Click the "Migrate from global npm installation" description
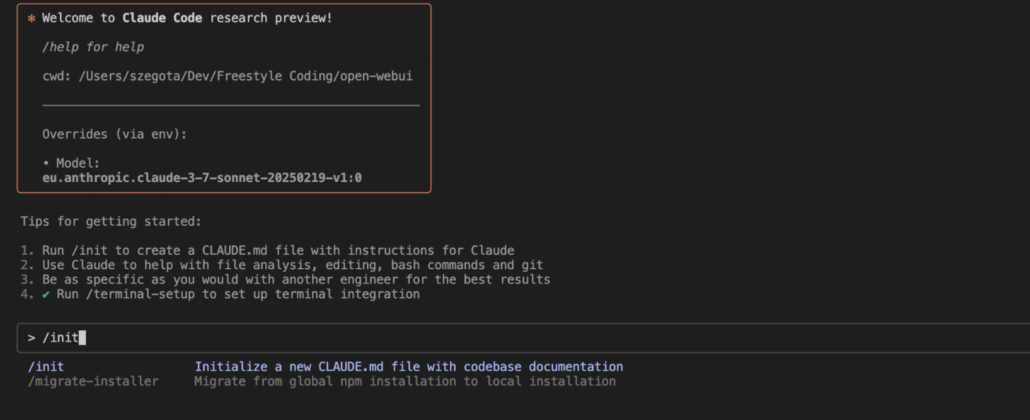1030x420 pixels. (404, 382)
